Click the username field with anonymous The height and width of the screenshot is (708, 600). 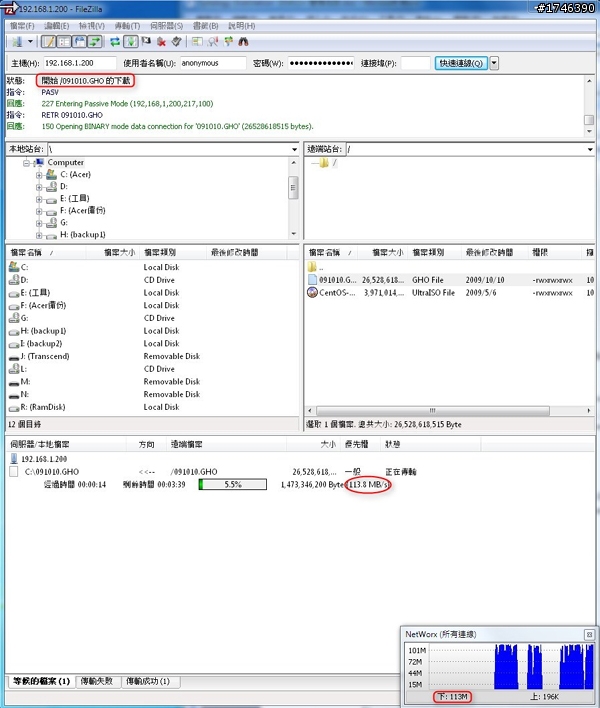tap(213, 63)
